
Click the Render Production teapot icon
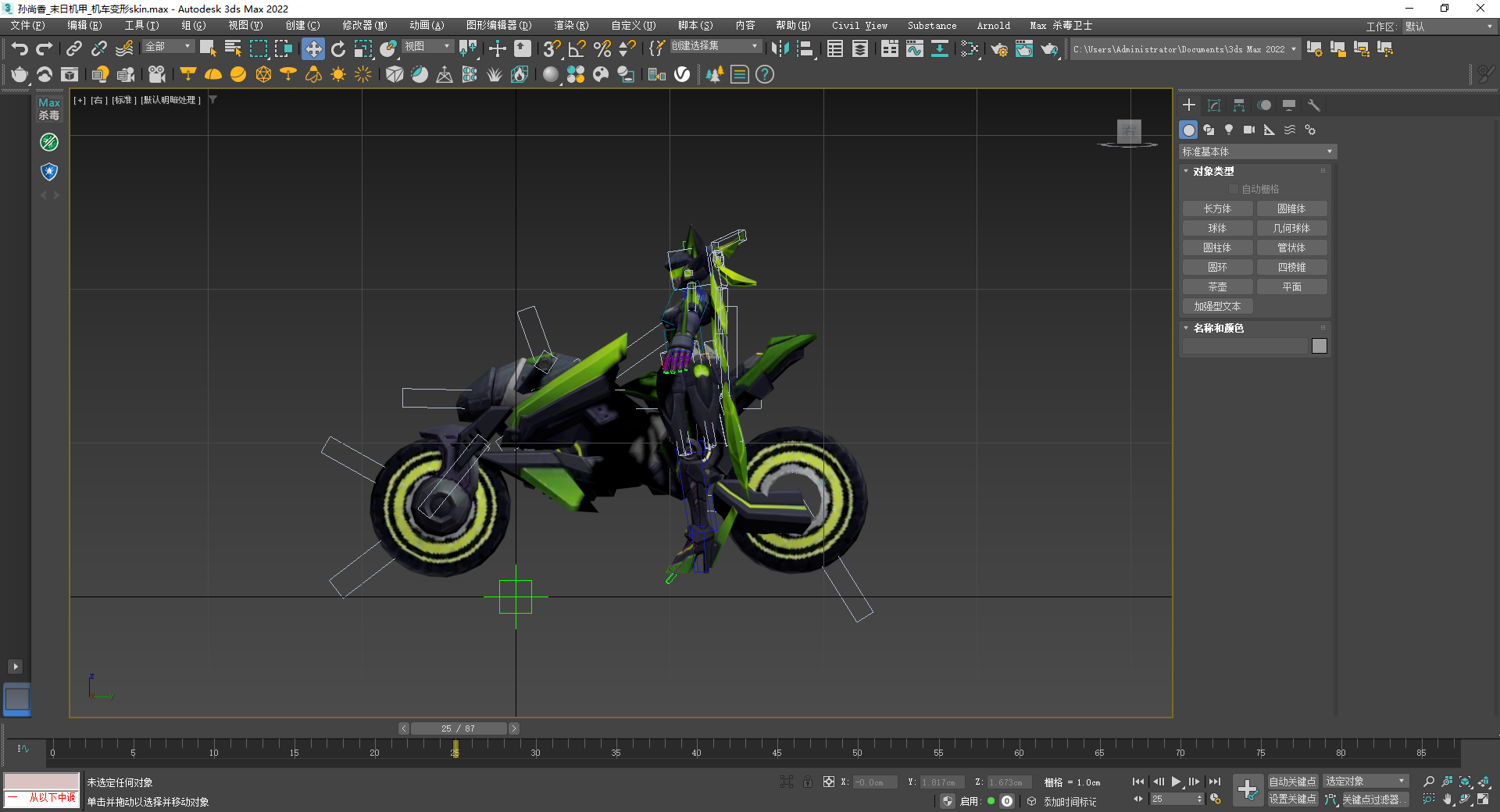[1049, 49]
